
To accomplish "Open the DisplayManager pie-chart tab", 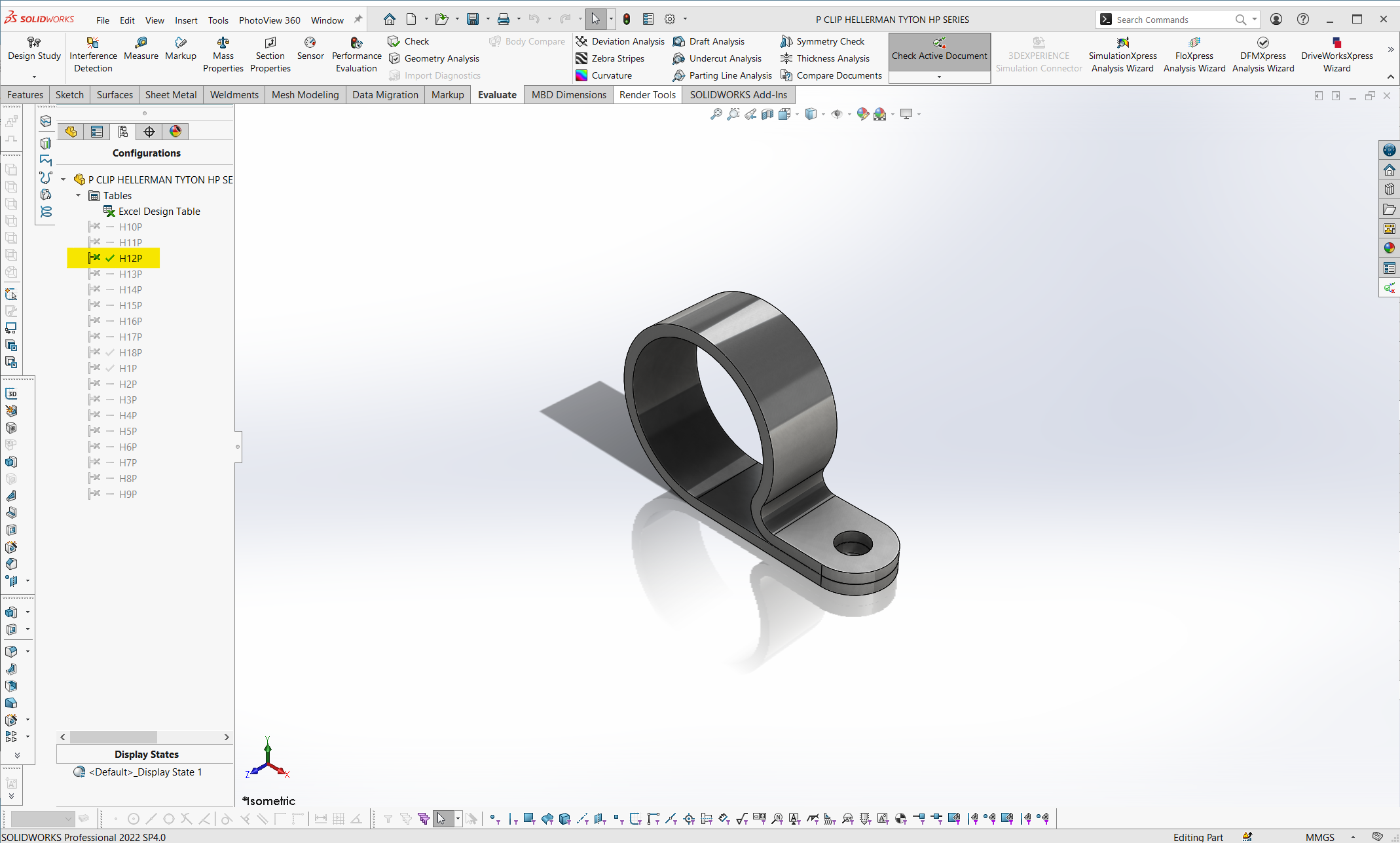I will coord(175,132).
